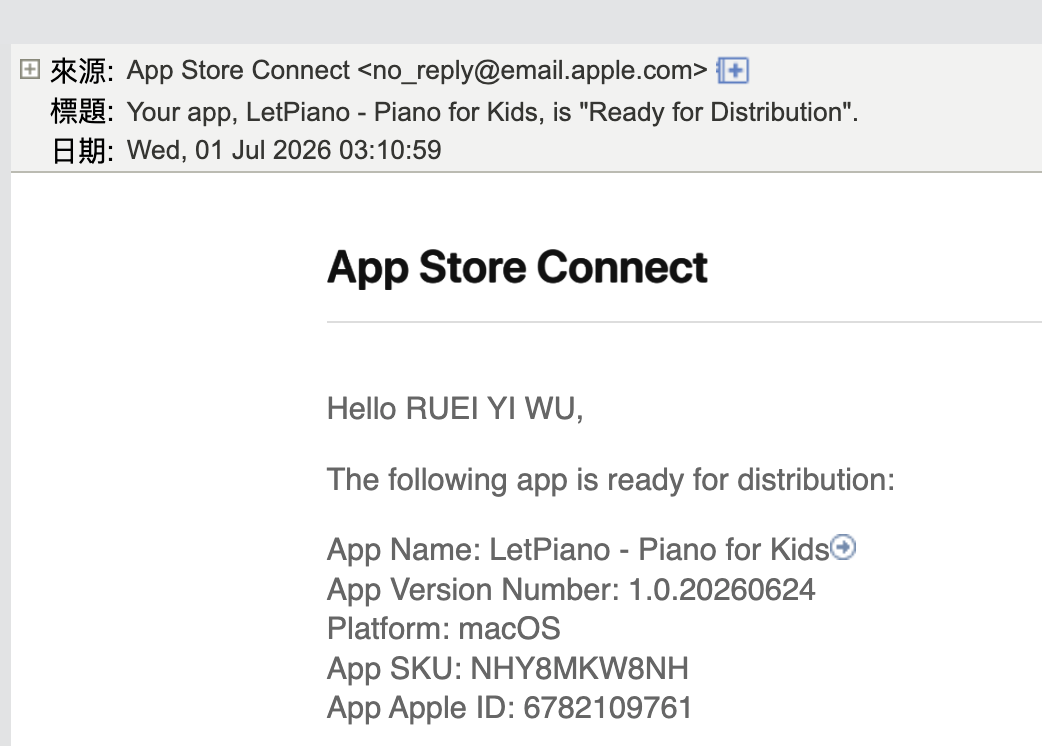The height and width of the screenshot is (746, 1042).
Task: Click the 來源 header label
Action: [x=82, y=71]
